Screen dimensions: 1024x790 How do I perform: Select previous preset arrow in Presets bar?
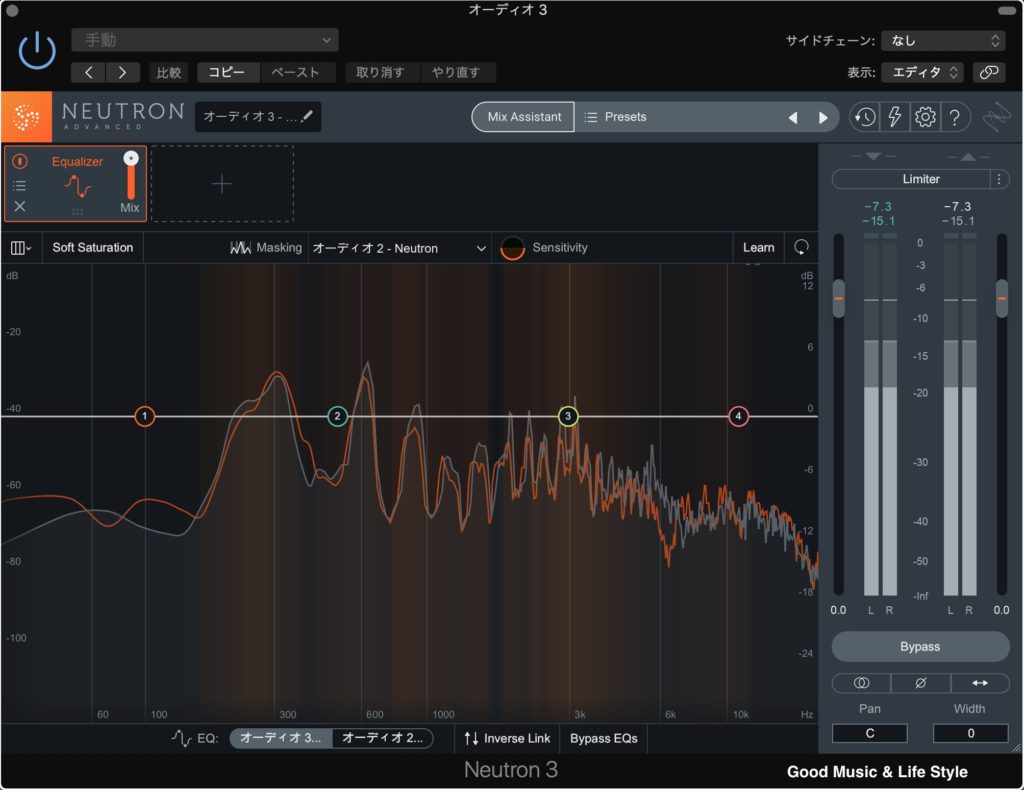click(793, 118)
